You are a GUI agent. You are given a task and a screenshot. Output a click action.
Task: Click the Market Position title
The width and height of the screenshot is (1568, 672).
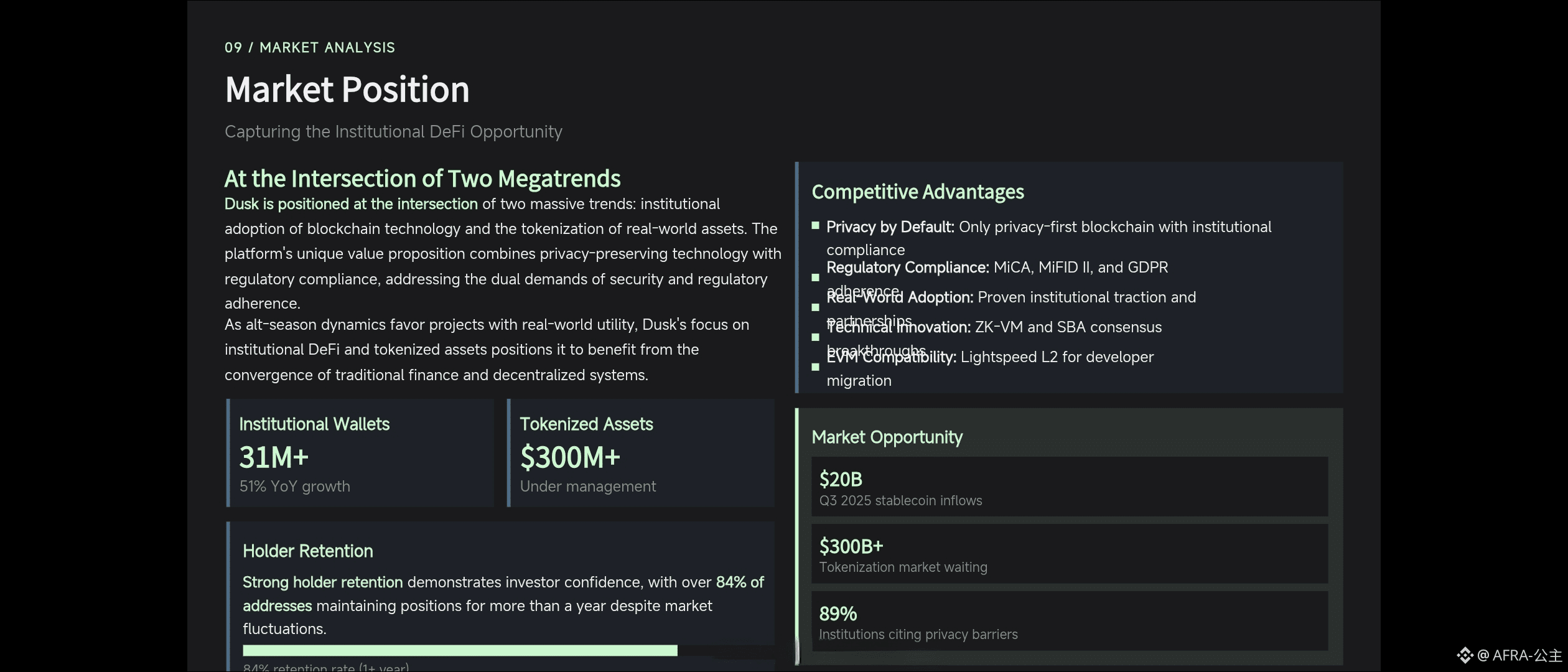coord(347,90)
